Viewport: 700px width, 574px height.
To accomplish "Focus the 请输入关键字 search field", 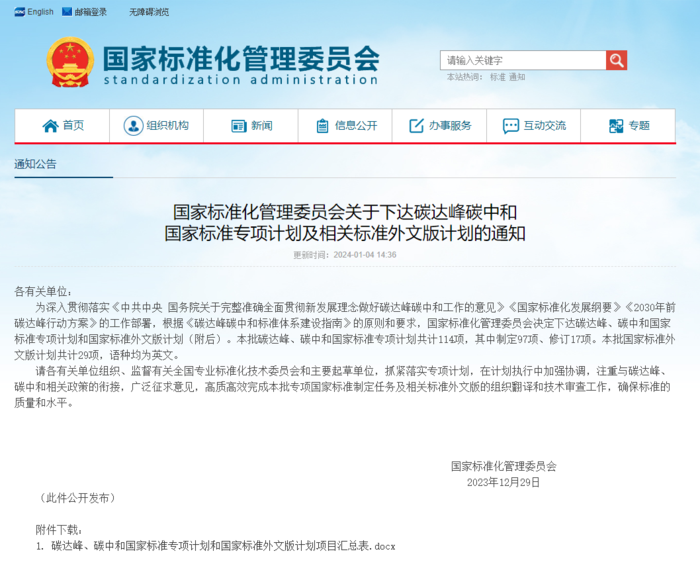I will click(522, 60).
